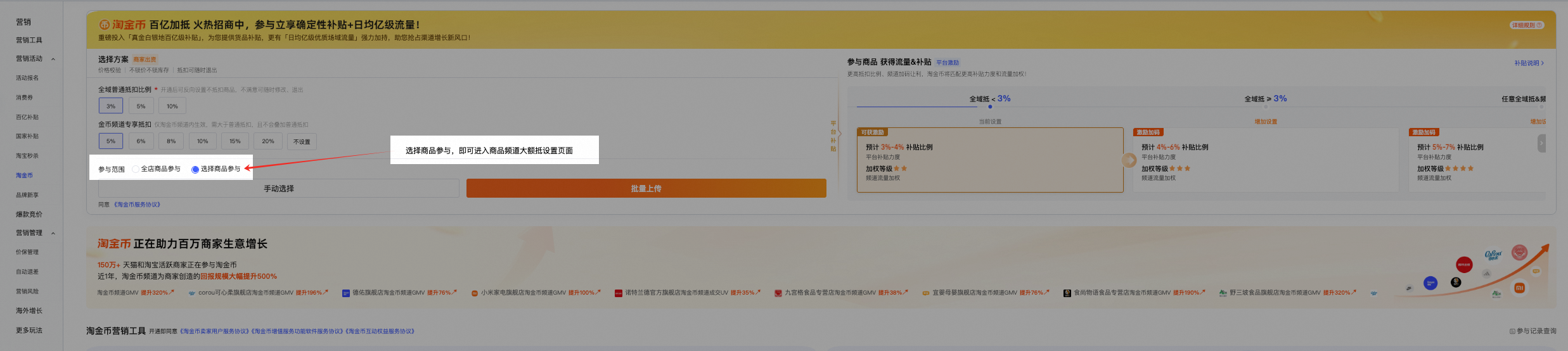Click the 手动选择 button
Image resolution: width=1568 pixels, height=351 pixels.
(x=279, y=188)
